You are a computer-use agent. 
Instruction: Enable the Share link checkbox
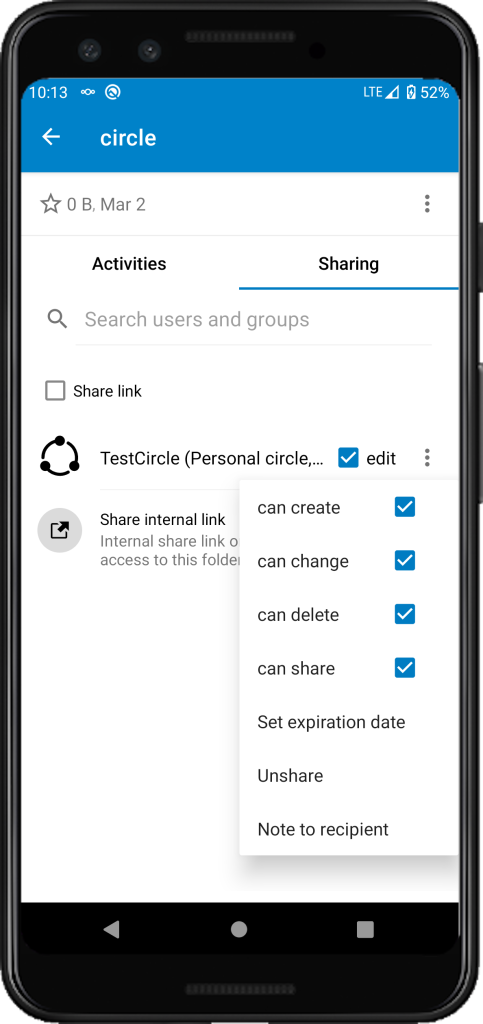pyautogui.click(x=55, y=391)
